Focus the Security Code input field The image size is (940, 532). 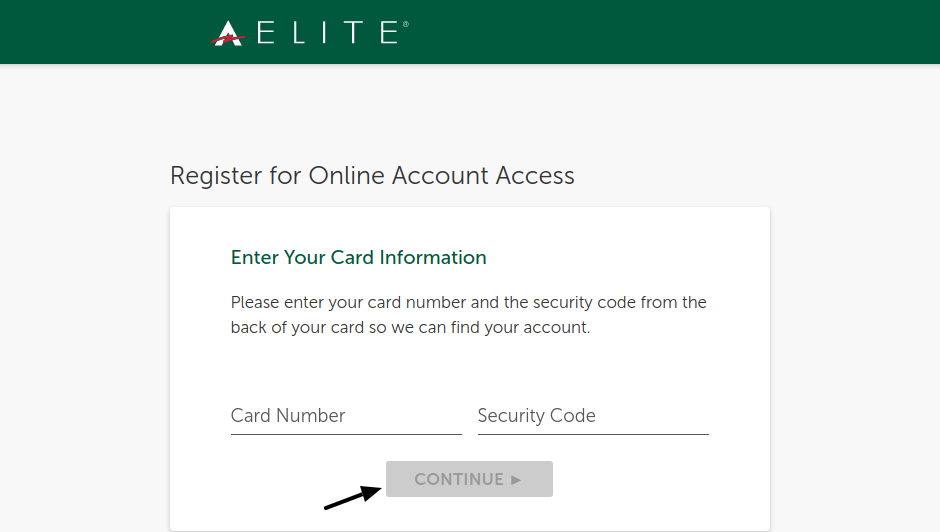click(593, 416)
